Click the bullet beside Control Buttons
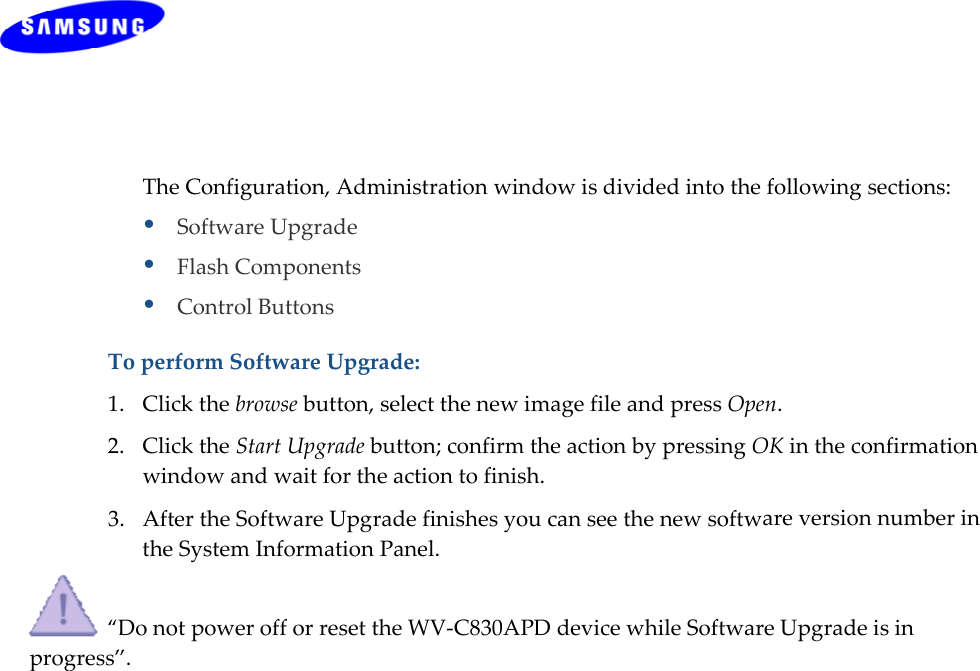The height and width of the screenshot is (671, 980). [149, 305]
